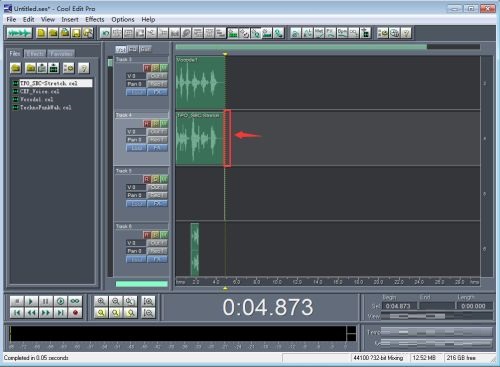Open the Effects menu

click(x=95, y=19)
